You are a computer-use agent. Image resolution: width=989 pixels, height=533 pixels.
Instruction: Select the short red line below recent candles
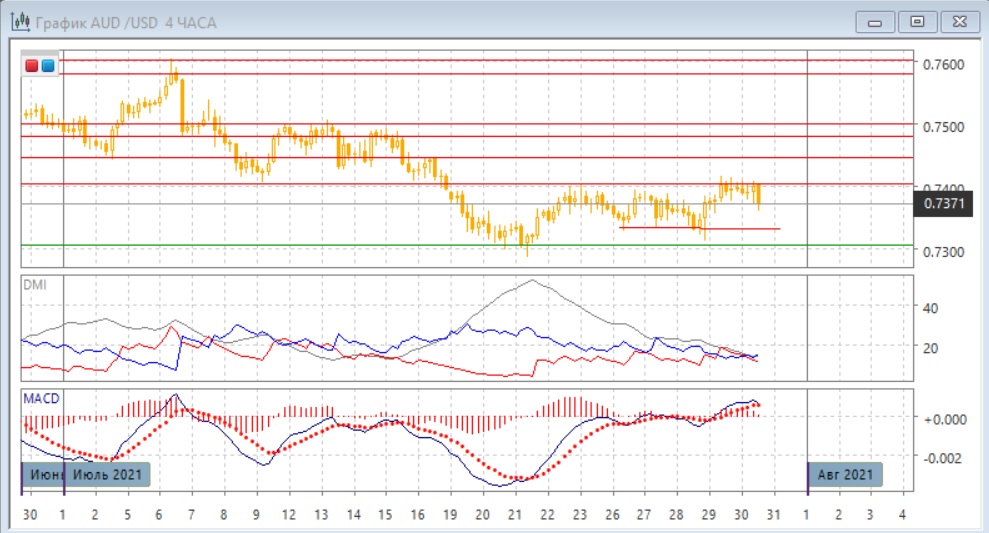tap(700, 228)
